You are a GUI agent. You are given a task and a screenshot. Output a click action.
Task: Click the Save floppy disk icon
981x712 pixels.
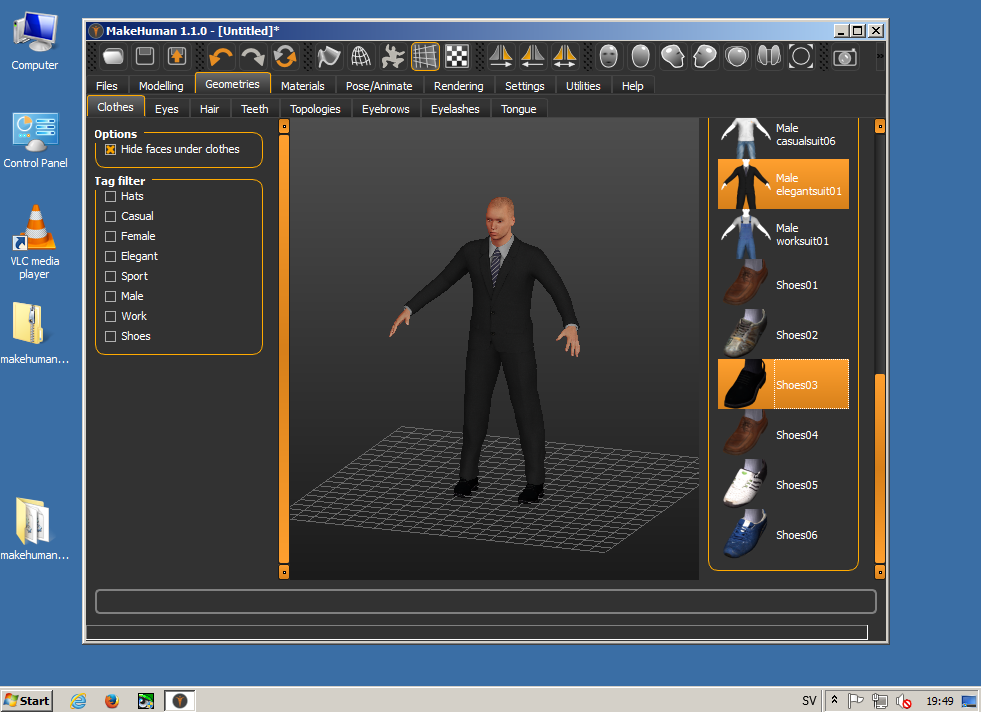145,56
